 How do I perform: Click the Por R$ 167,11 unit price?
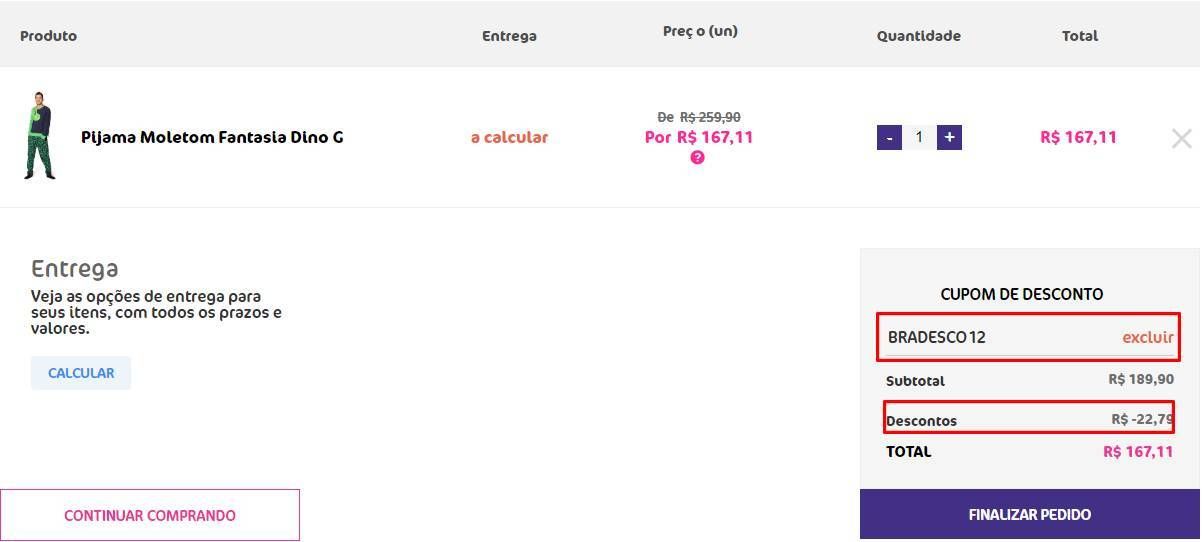coord(699,137)
